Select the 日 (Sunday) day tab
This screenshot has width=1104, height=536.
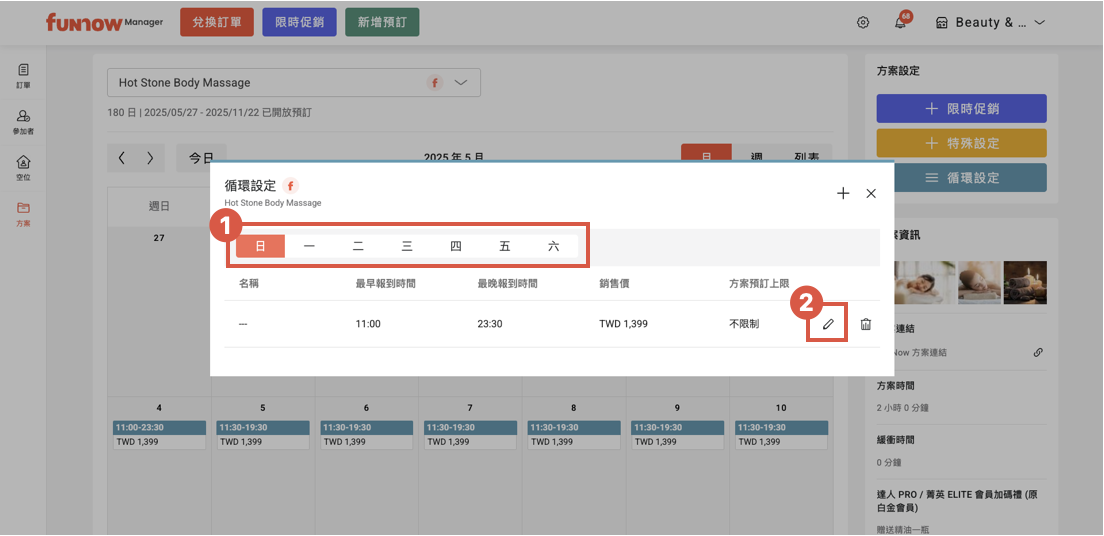click(x=260, y=246)
